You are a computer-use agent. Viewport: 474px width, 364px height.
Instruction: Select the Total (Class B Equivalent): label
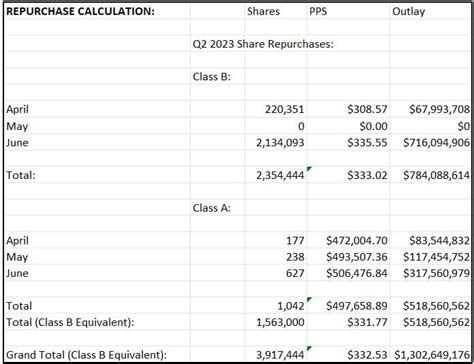70,322
